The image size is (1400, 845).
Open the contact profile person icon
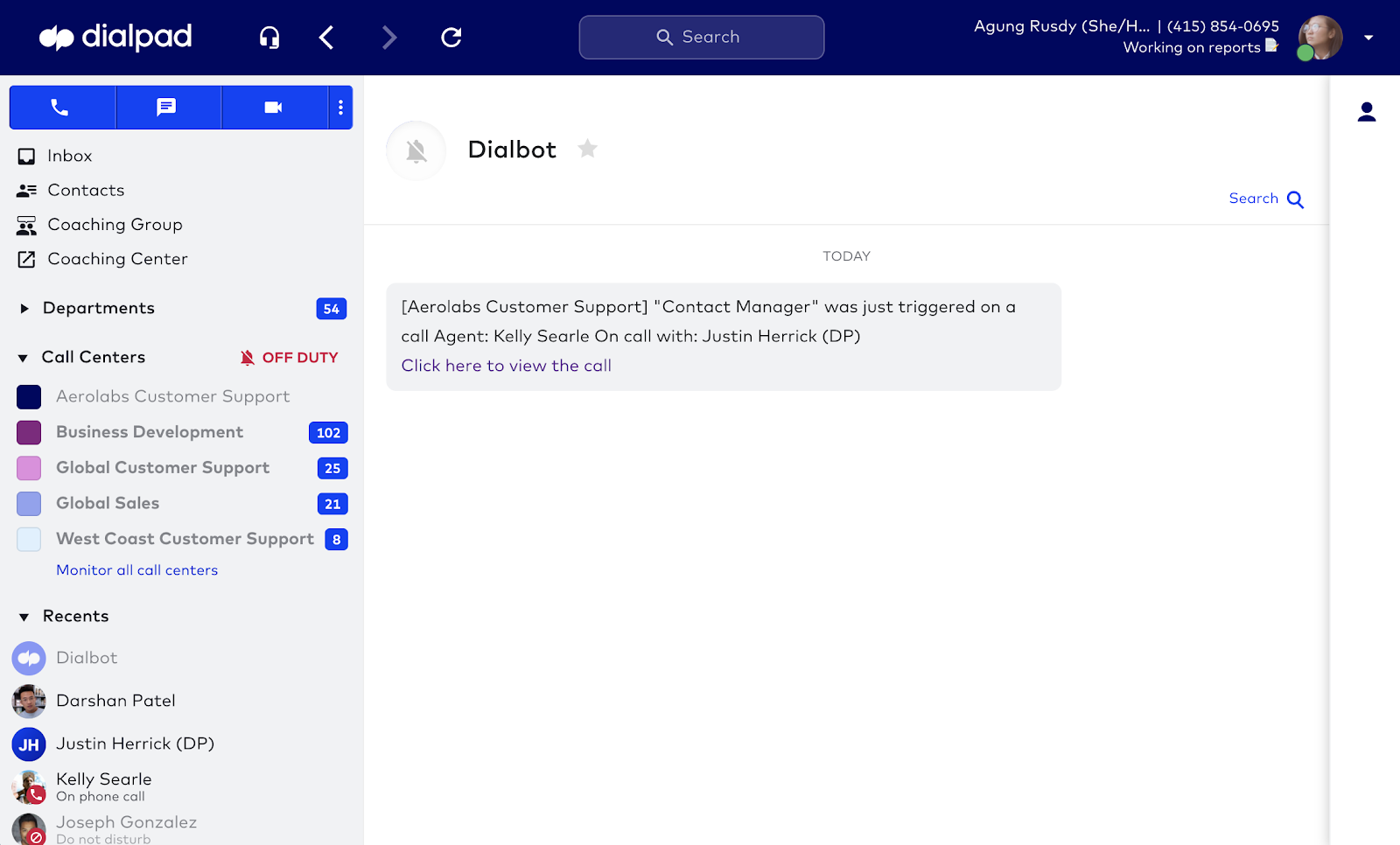pos(1367,112)
